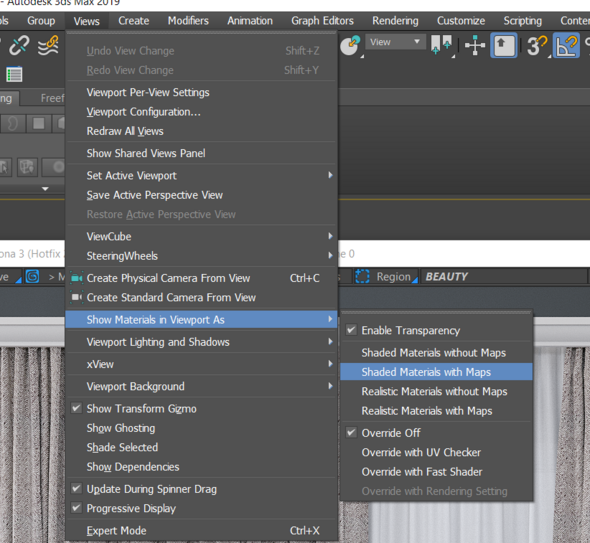Screen dimensions: 590x543
Task: Click the camera icon beside Create Standard Camera
Action: [77, 297]
